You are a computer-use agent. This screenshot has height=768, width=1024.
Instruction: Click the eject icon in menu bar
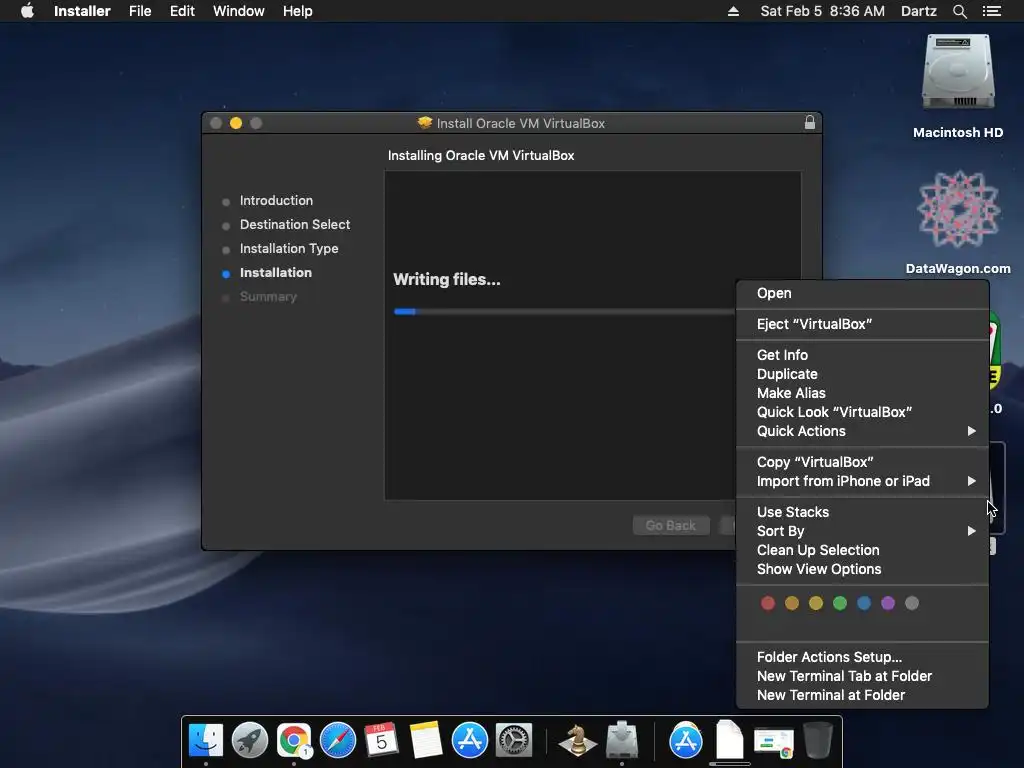[x=733, y=11]
